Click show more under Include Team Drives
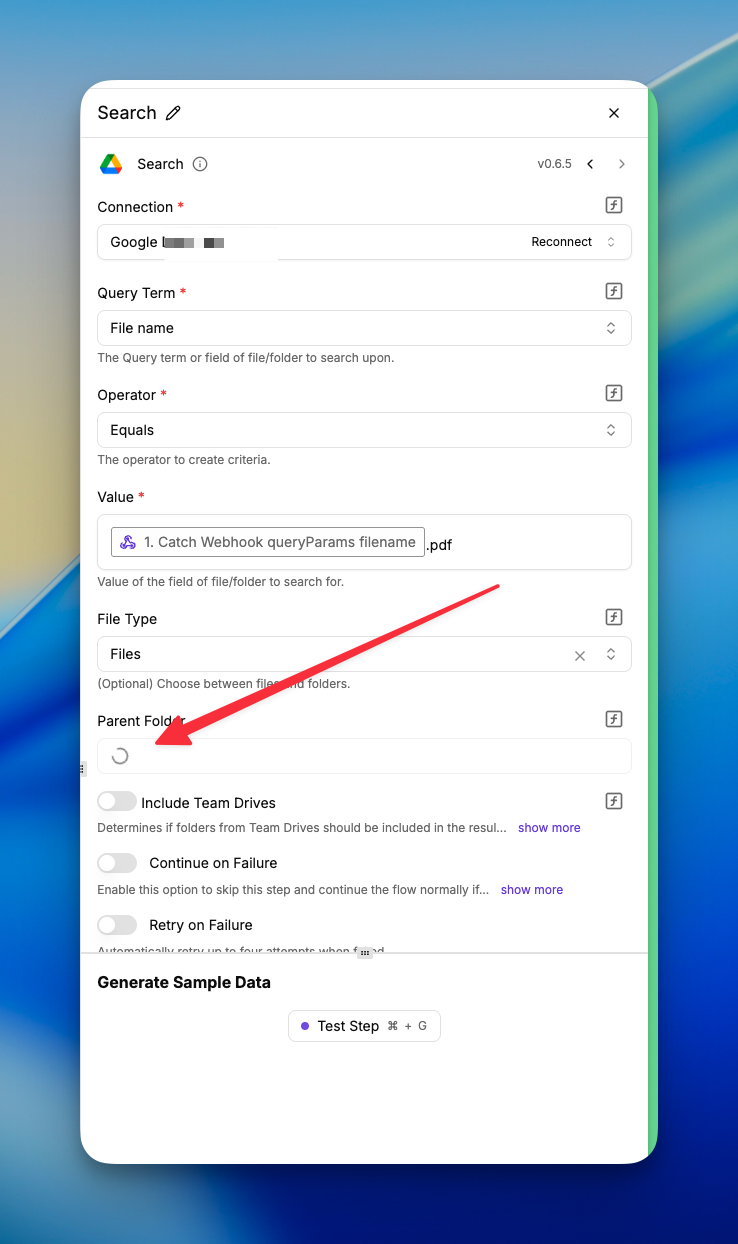738x1244 pixels. tap(549, 828)
